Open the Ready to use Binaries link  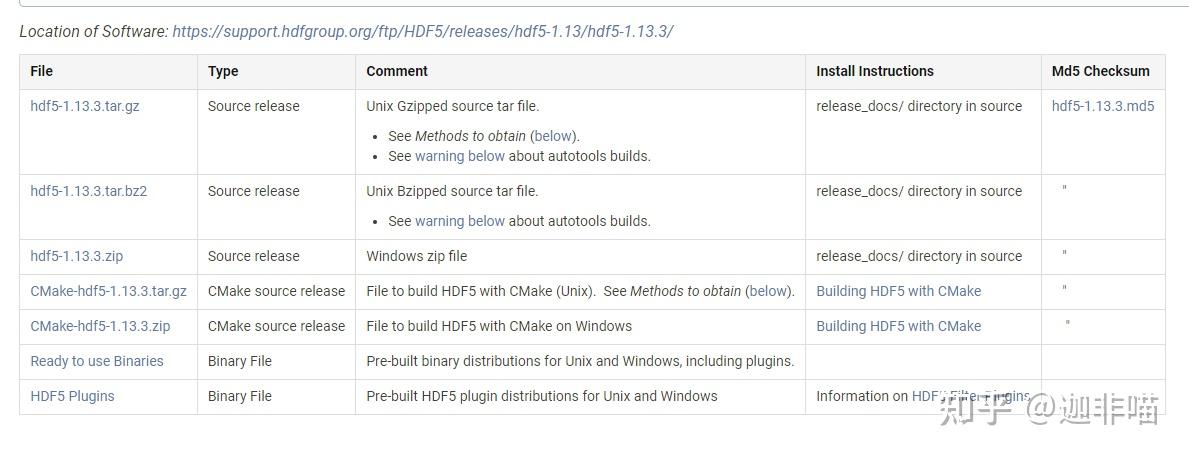click(x=96, y=361)
